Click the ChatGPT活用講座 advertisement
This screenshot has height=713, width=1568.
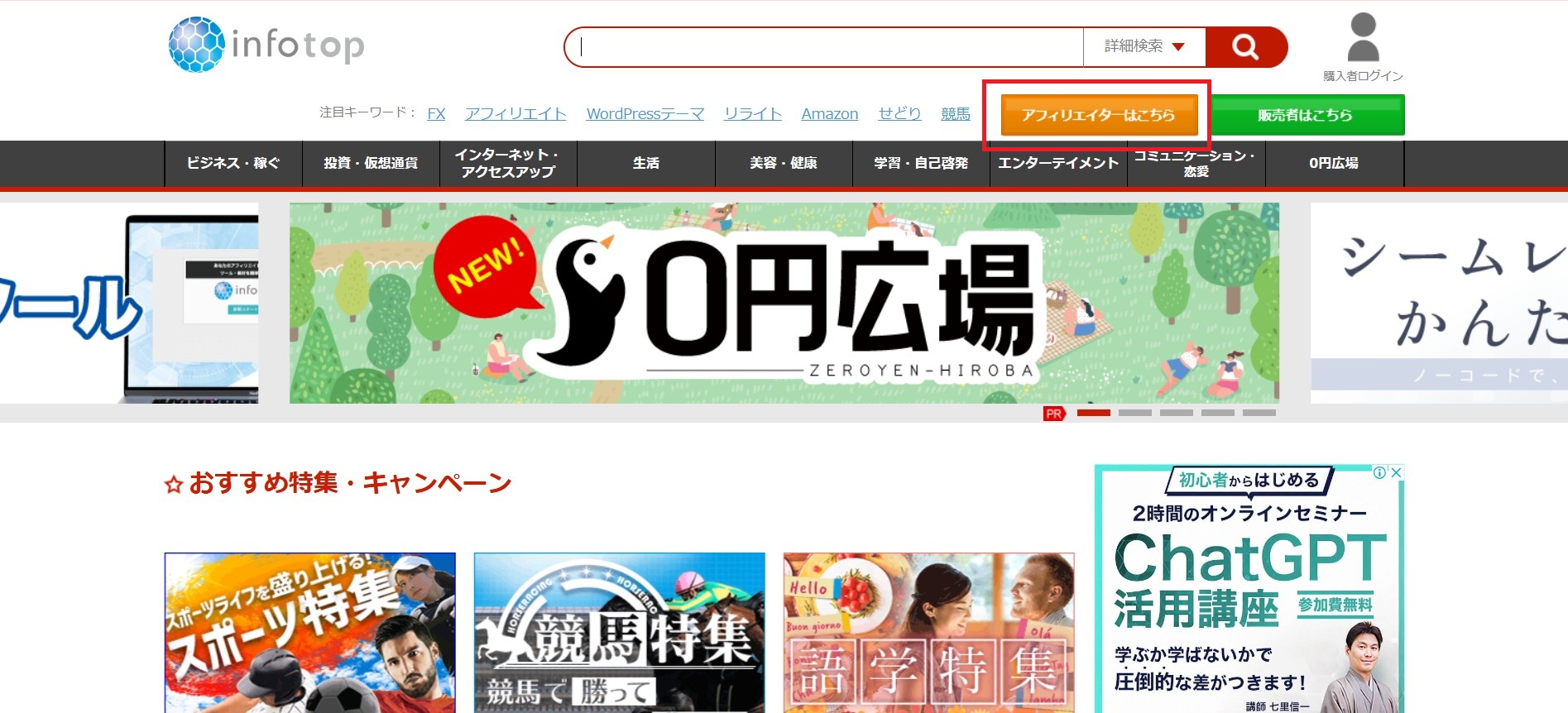coord(1249,589)
